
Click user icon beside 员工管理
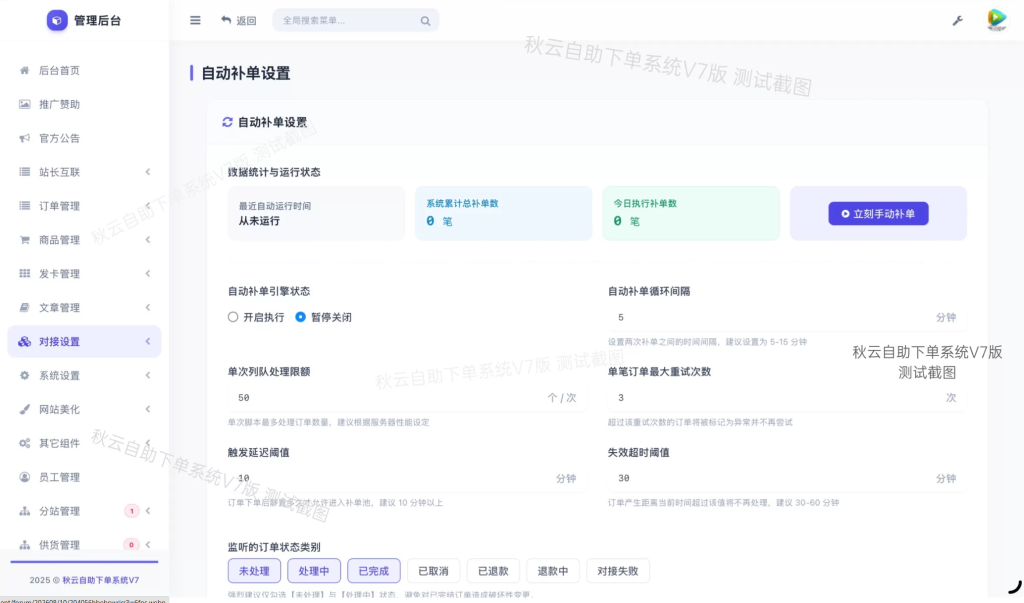[x=24, y=477]
